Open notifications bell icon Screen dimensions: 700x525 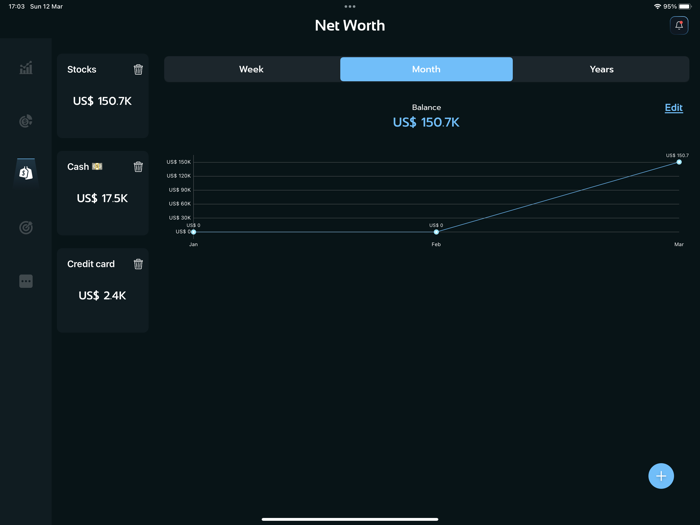(x=679, y=25)
